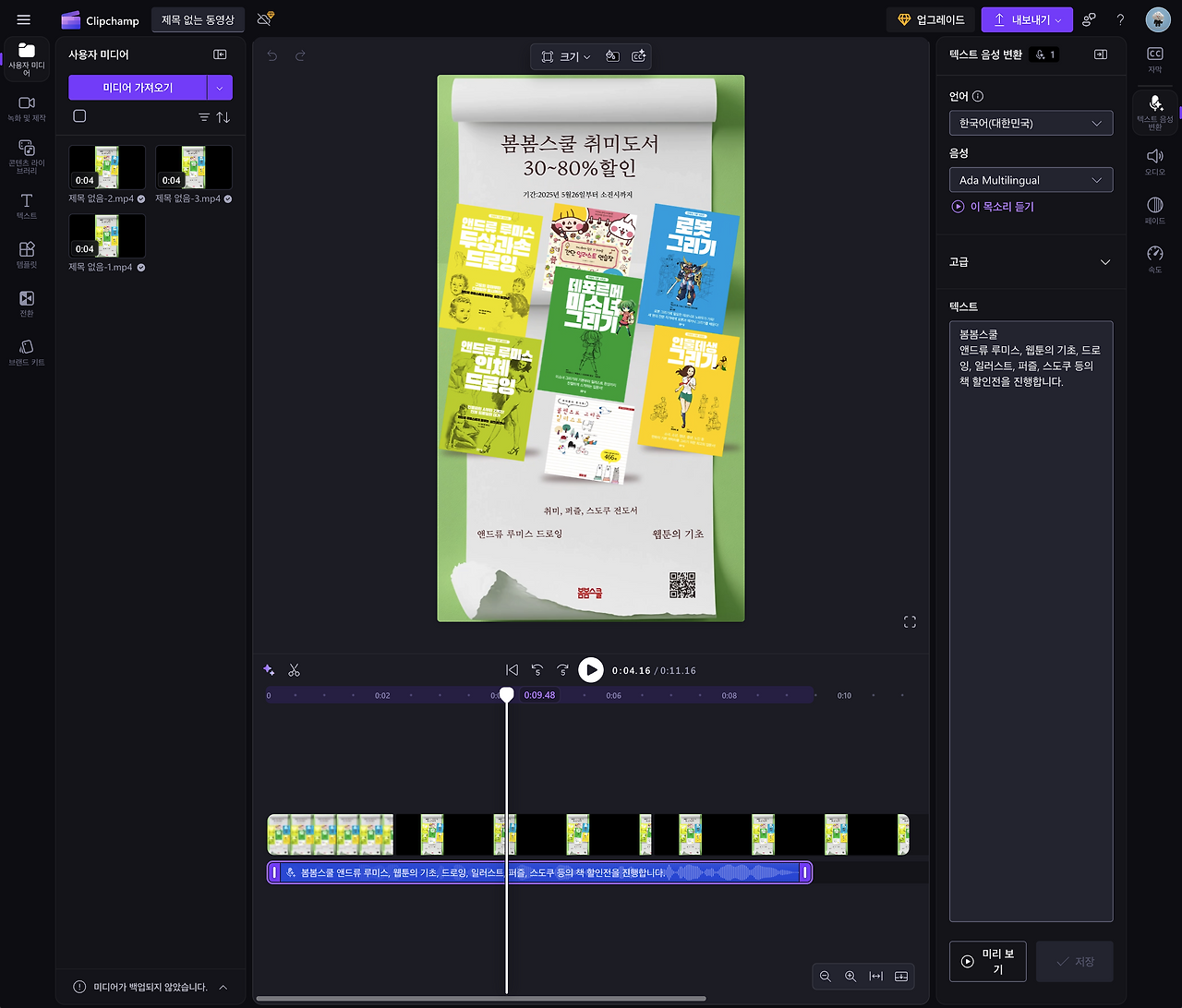Toggle the select-all media checkbox

pyautogui.click(x=79, y=116)
